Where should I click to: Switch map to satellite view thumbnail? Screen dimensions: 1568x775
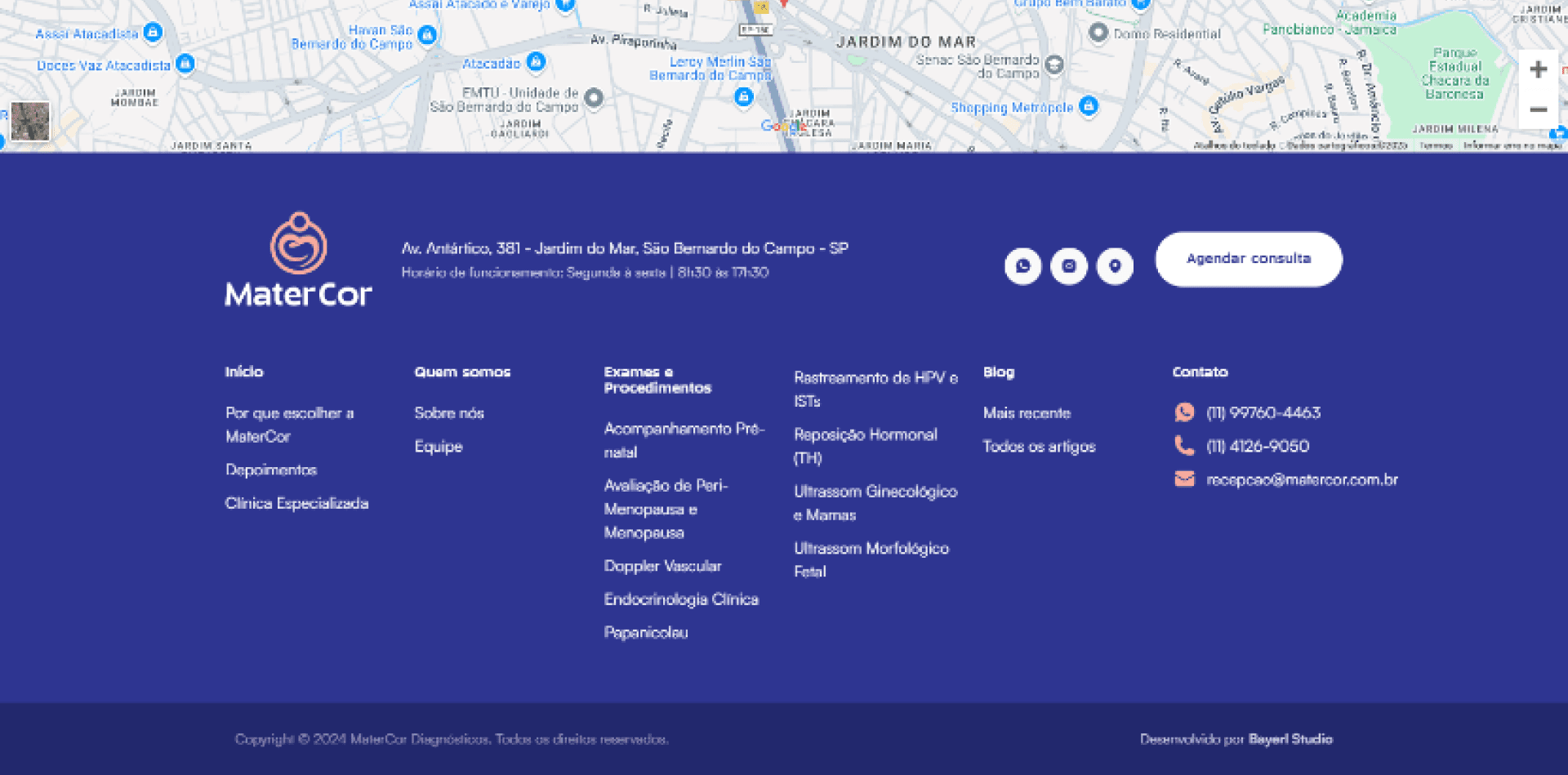(30, 121)
